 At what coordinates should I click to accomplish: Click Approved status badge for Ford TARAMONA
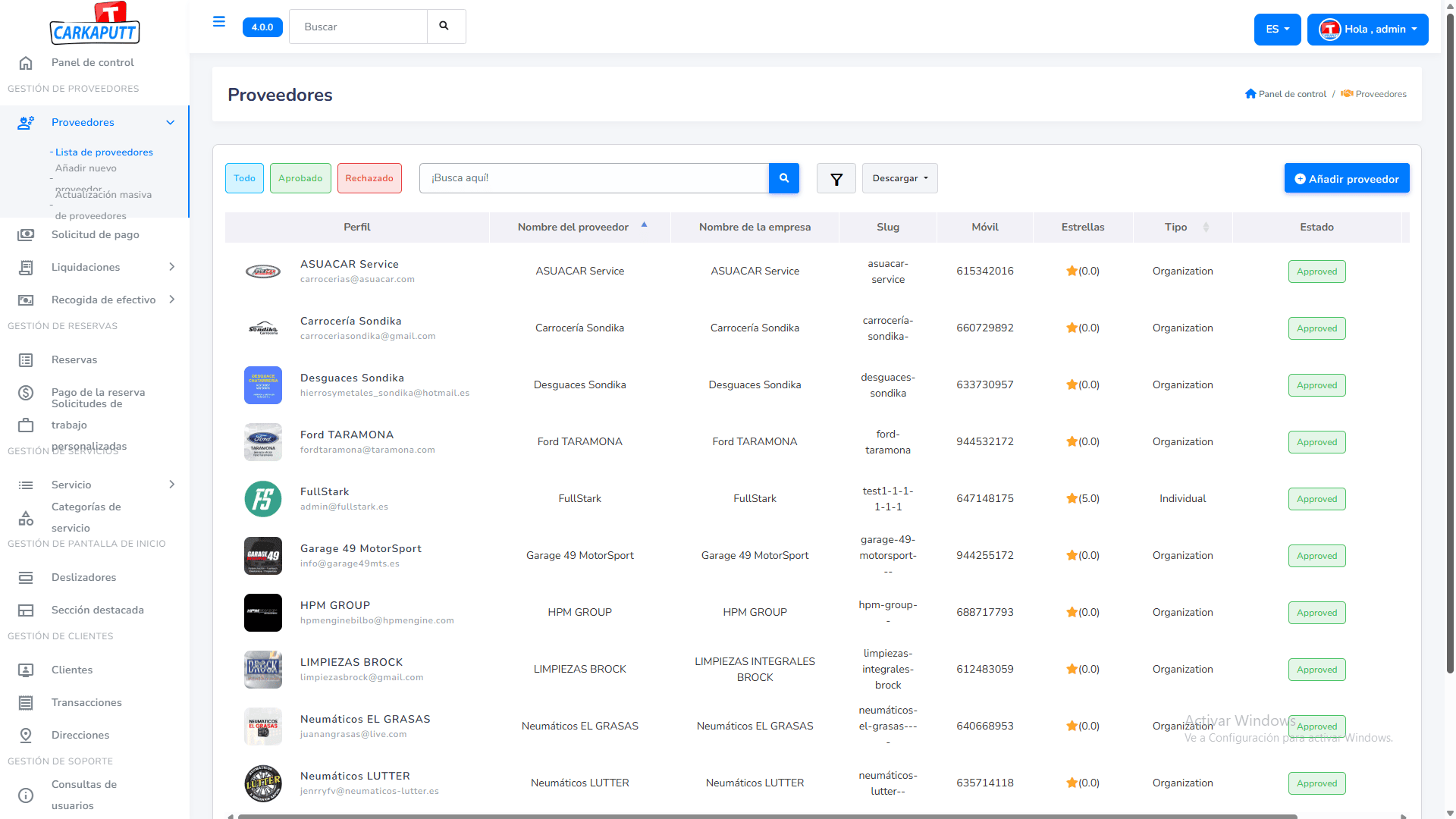[x=1316, y=442]
